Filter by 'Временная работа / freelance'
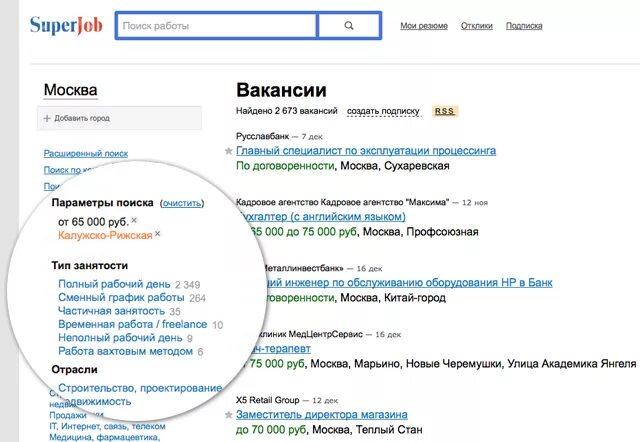640x442 pixels. [133, 324]
